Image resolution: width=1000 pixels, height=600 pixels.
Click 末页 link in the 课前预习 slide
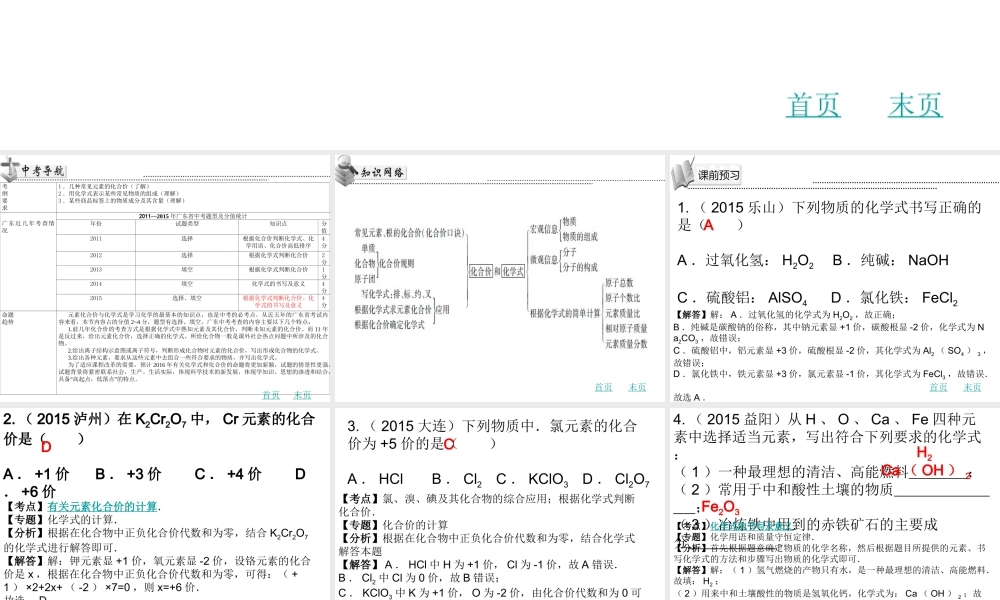tap(972, 387)
